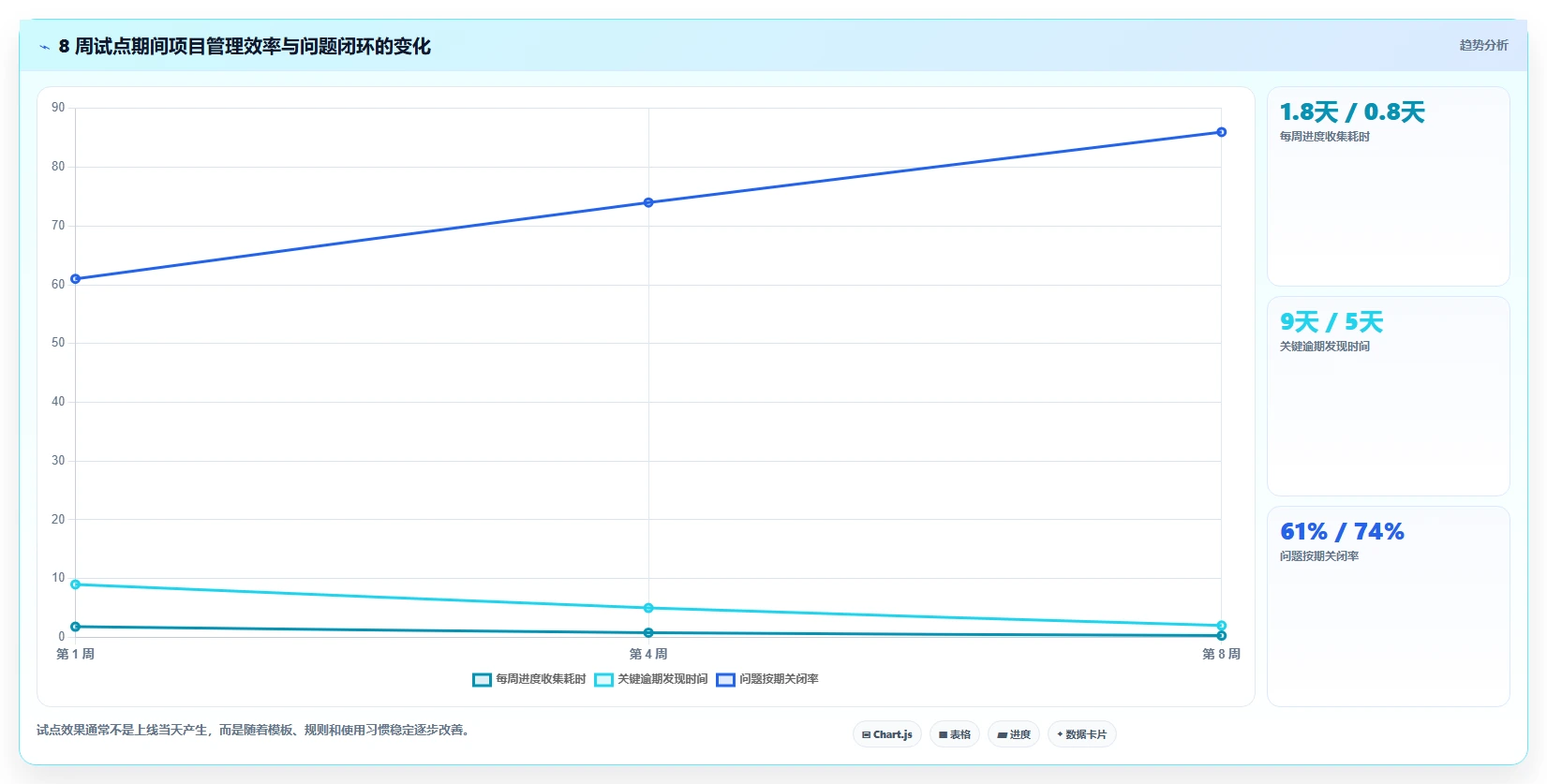Click the 60 y-axis tick label

tap(58, 285)
